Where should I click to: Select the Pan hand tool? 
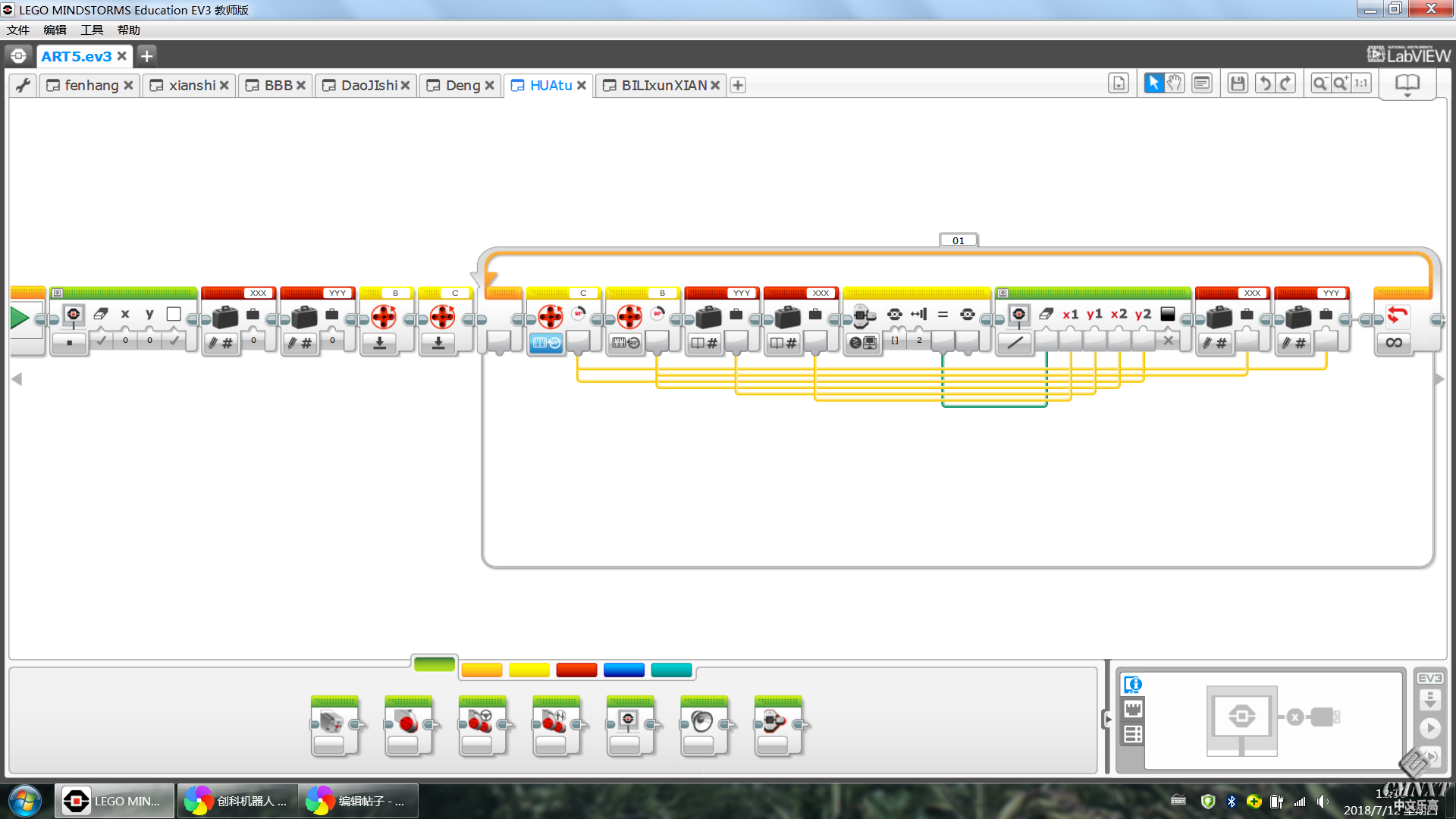coord(1175,83)
